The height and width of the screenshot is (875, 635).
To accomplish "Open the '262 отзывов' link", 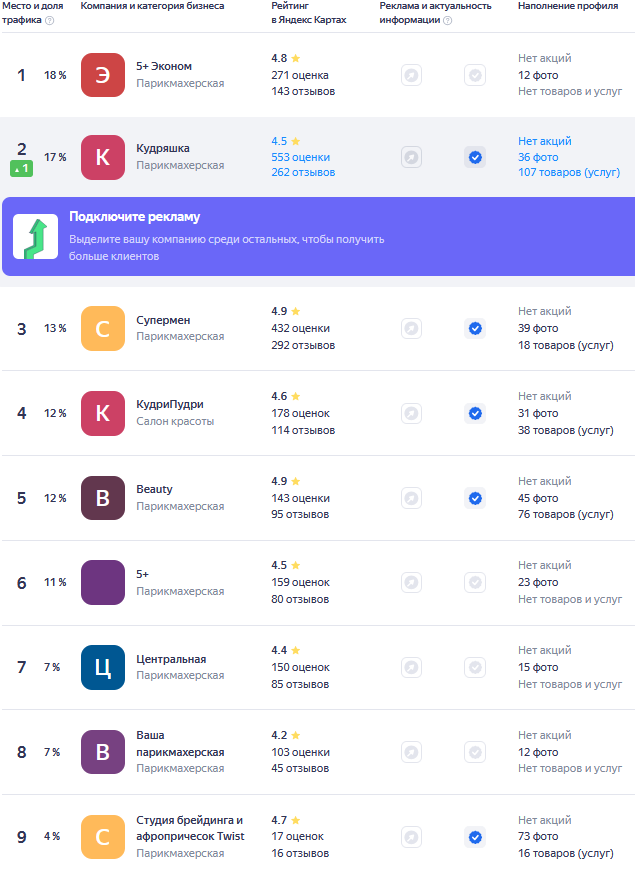I will (x=303, y=172).
